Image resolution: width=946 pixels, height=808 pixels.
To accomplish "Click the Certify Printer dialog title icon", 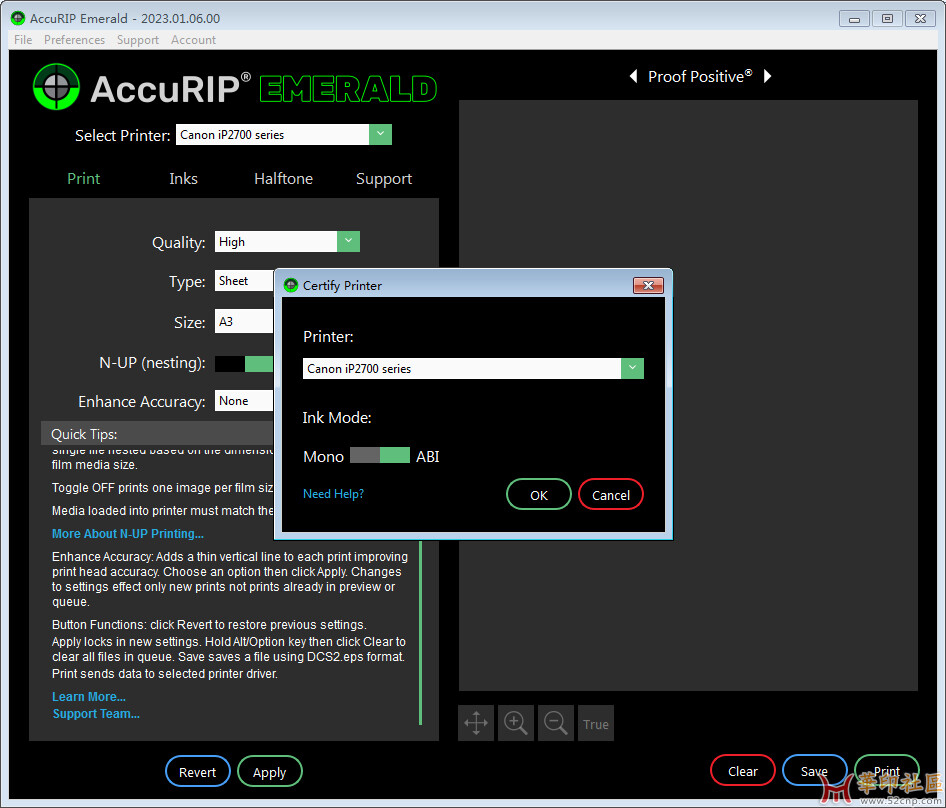I will [x=291, y=285].
